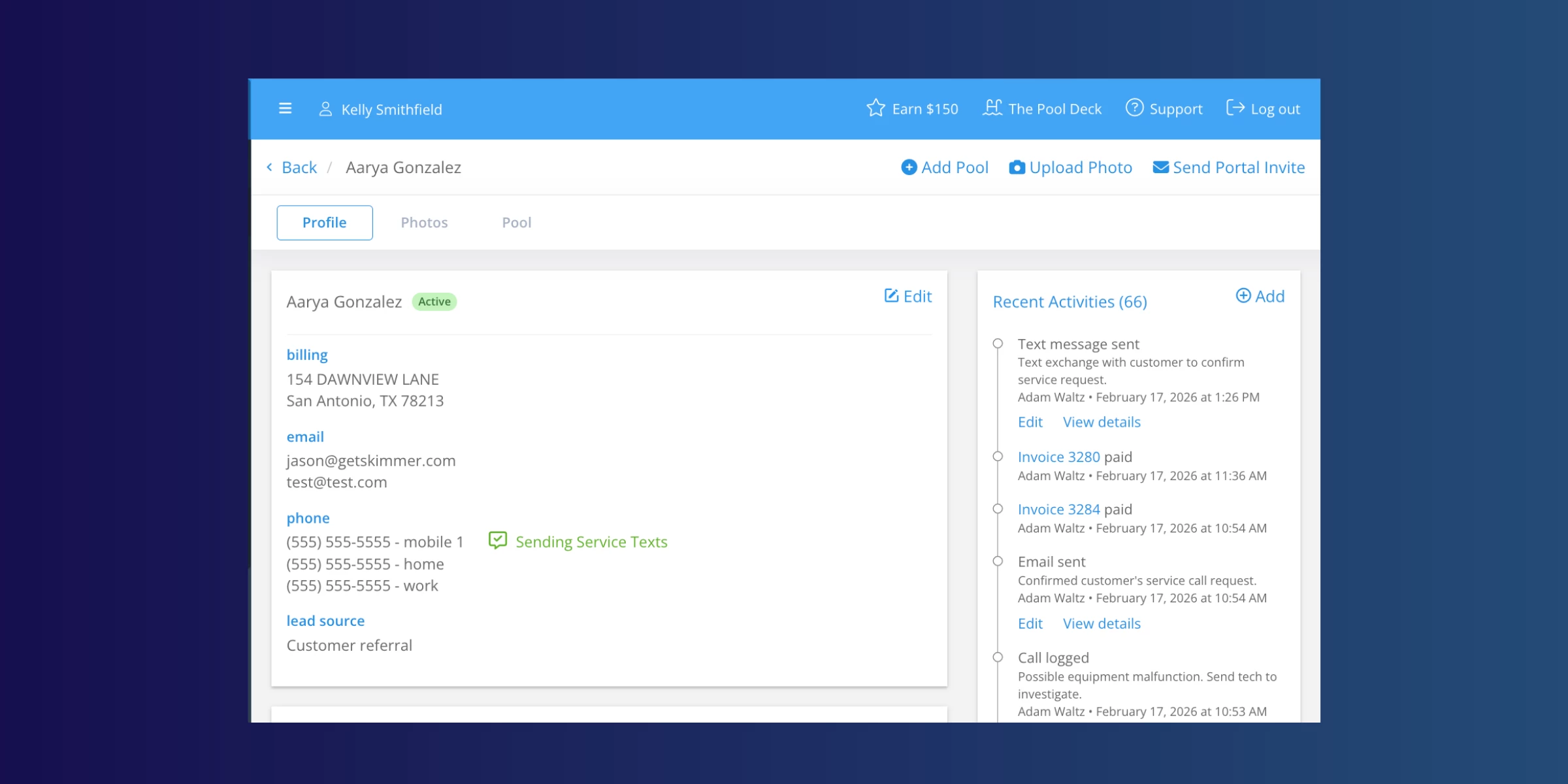Click the customer Edit pencil icon
1568x784 pixels.
[891, 296]
